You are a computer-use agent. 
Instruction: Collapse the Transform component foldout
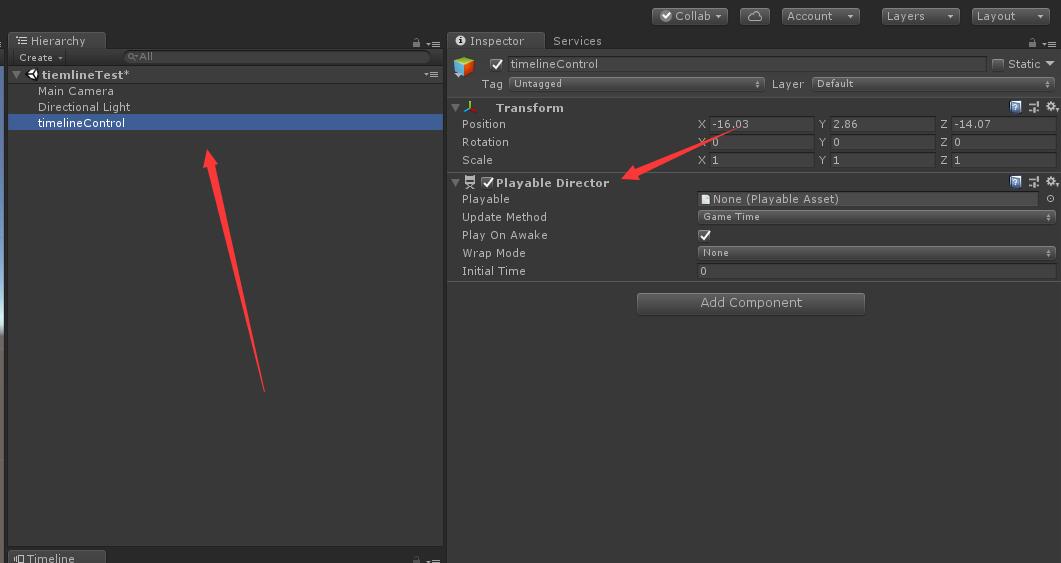[455, 108]
